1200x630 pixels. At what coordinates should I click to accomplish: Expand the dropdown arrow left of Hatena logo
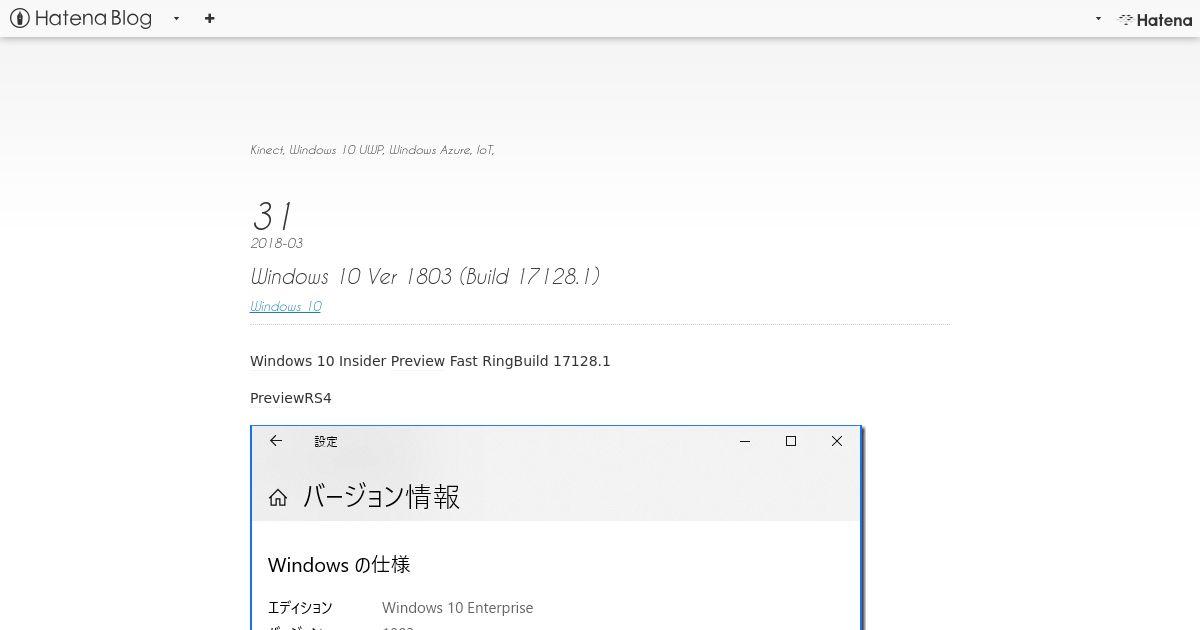[1098, 19]
